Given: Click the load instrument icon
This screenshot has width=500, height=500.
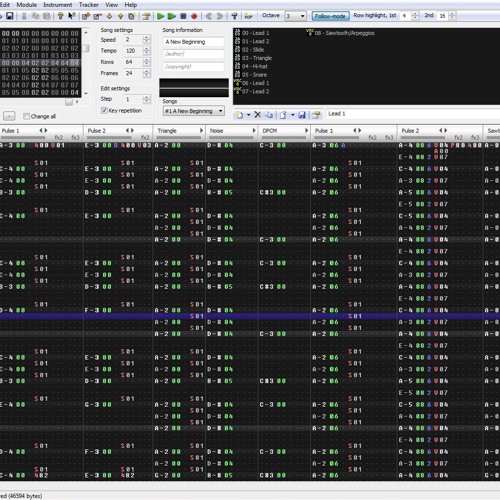Looking at the screenshot, I should pos(283,115).
